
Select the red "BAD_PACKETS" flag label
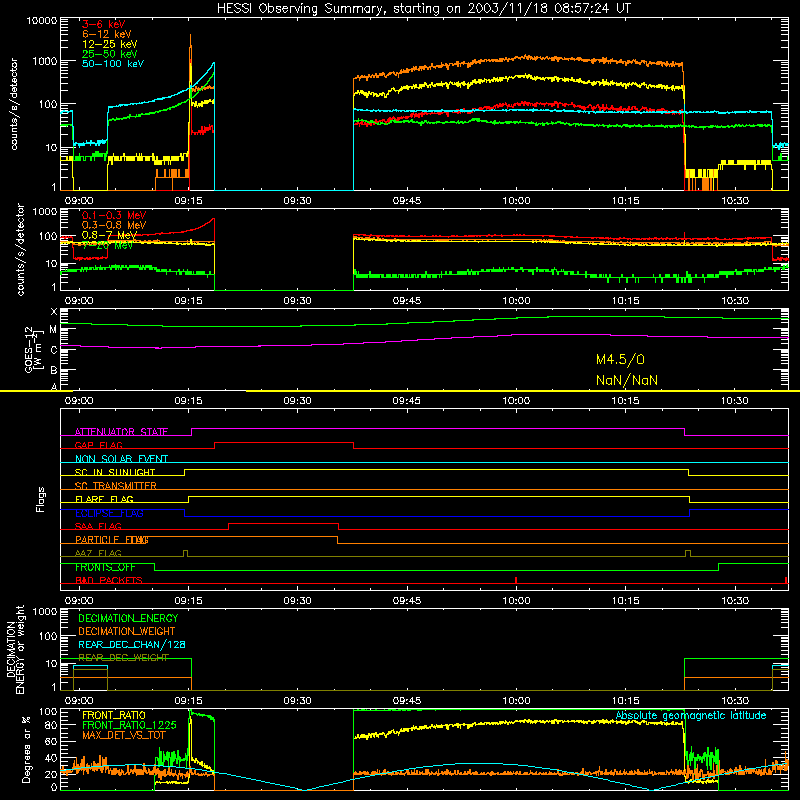click(109, 581)
